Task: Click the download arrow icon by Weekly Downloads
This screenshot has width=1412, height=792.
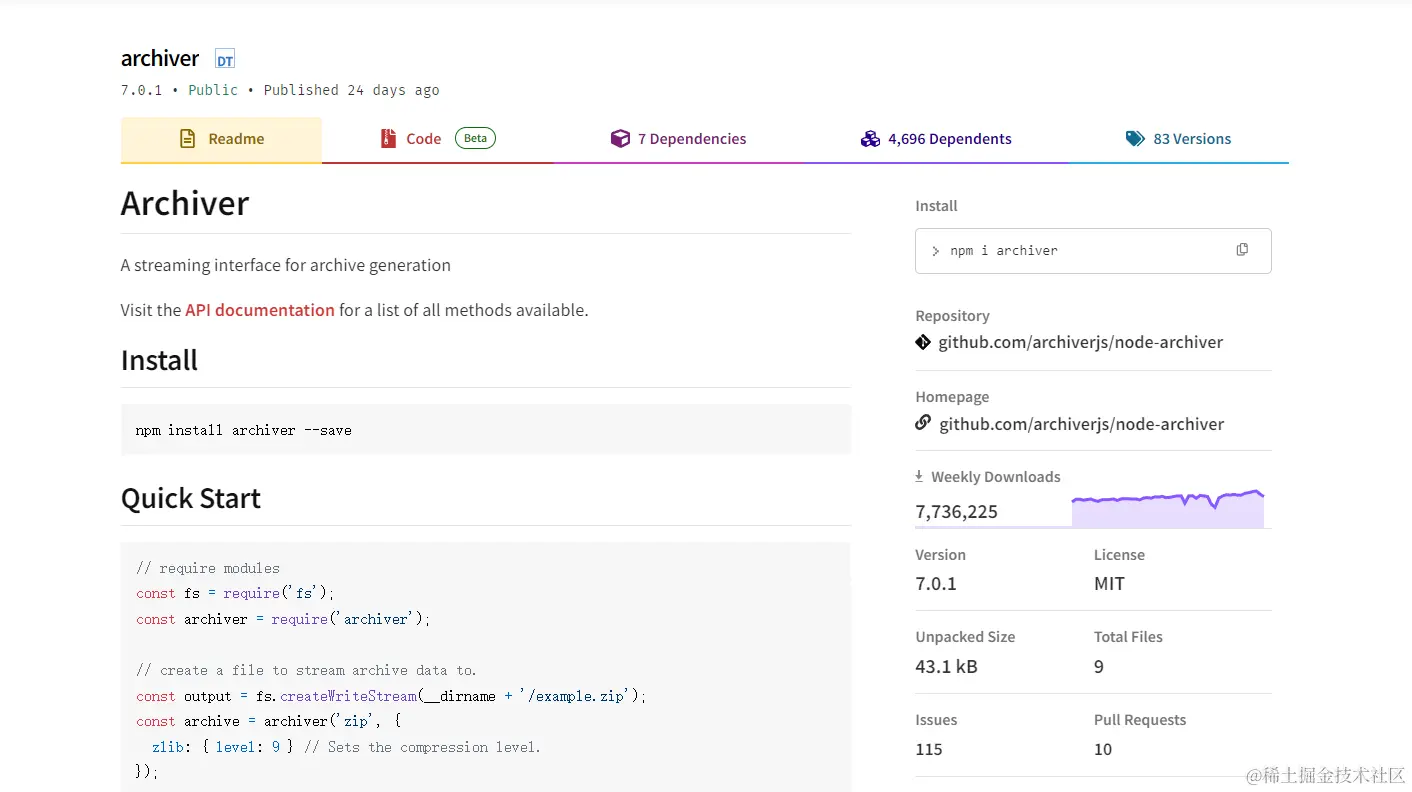Action: coord(919,477)
